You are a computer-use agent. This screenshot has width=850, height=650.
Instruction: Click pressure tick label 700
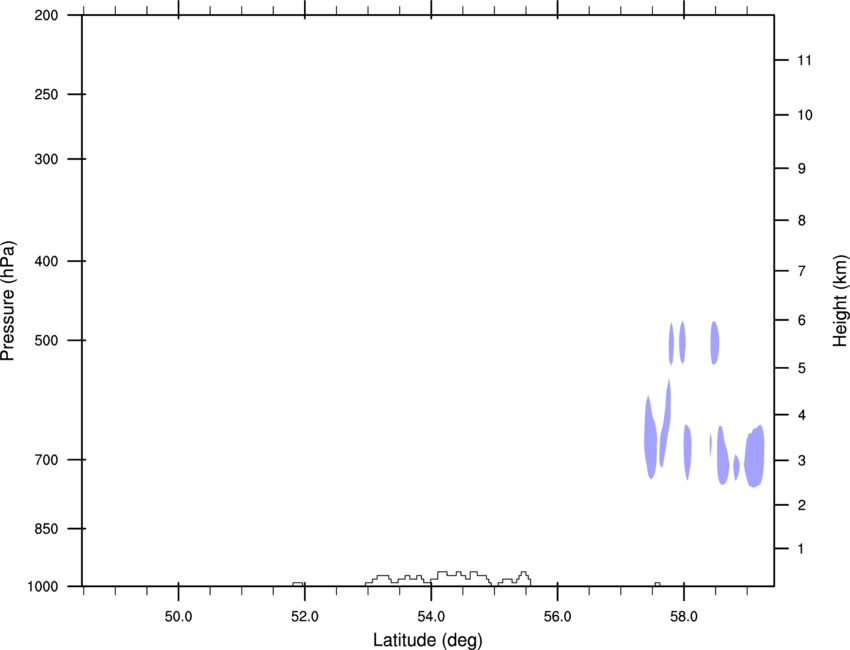coord(46,460)
